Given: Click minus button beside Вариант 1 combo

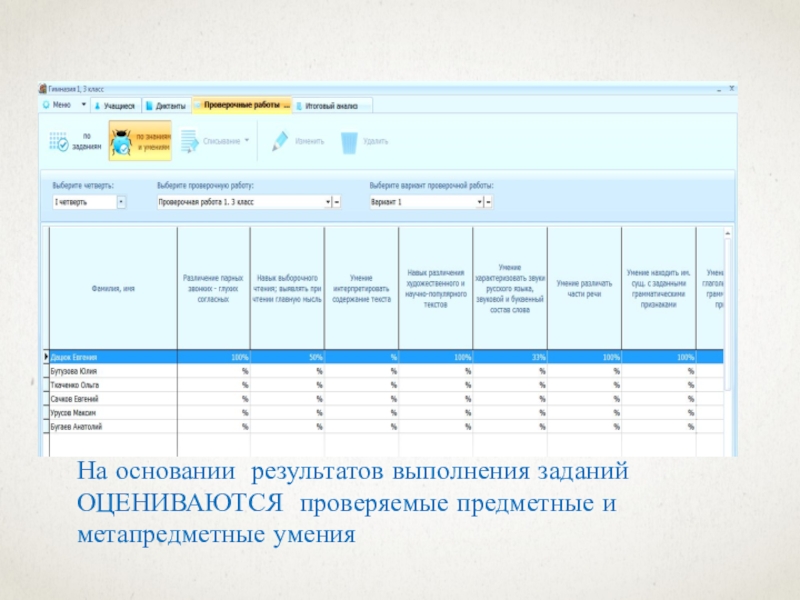Looking at the screenshot, I should (488, 202).
